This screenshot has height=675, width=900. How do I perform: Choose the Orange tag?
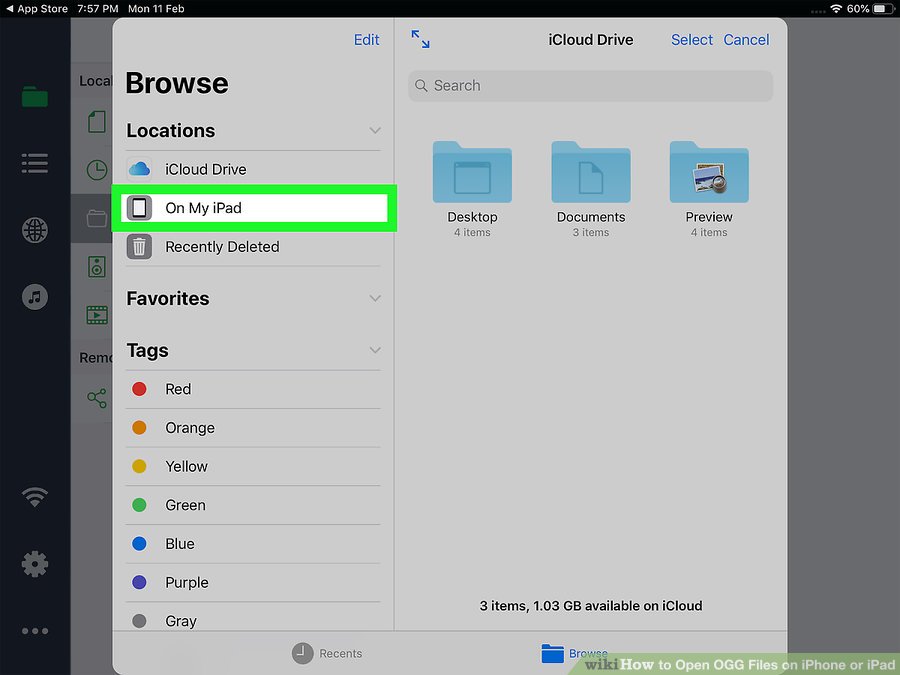pyautogui.click(x=253, y=428)
